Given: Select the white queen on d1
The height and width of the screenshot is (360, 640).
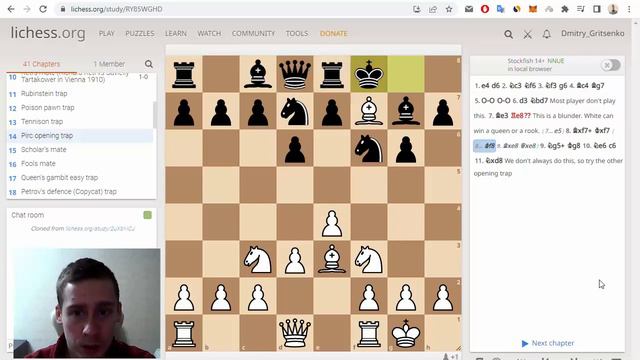Looking at the screenshot, I should [x=295, y=333].
